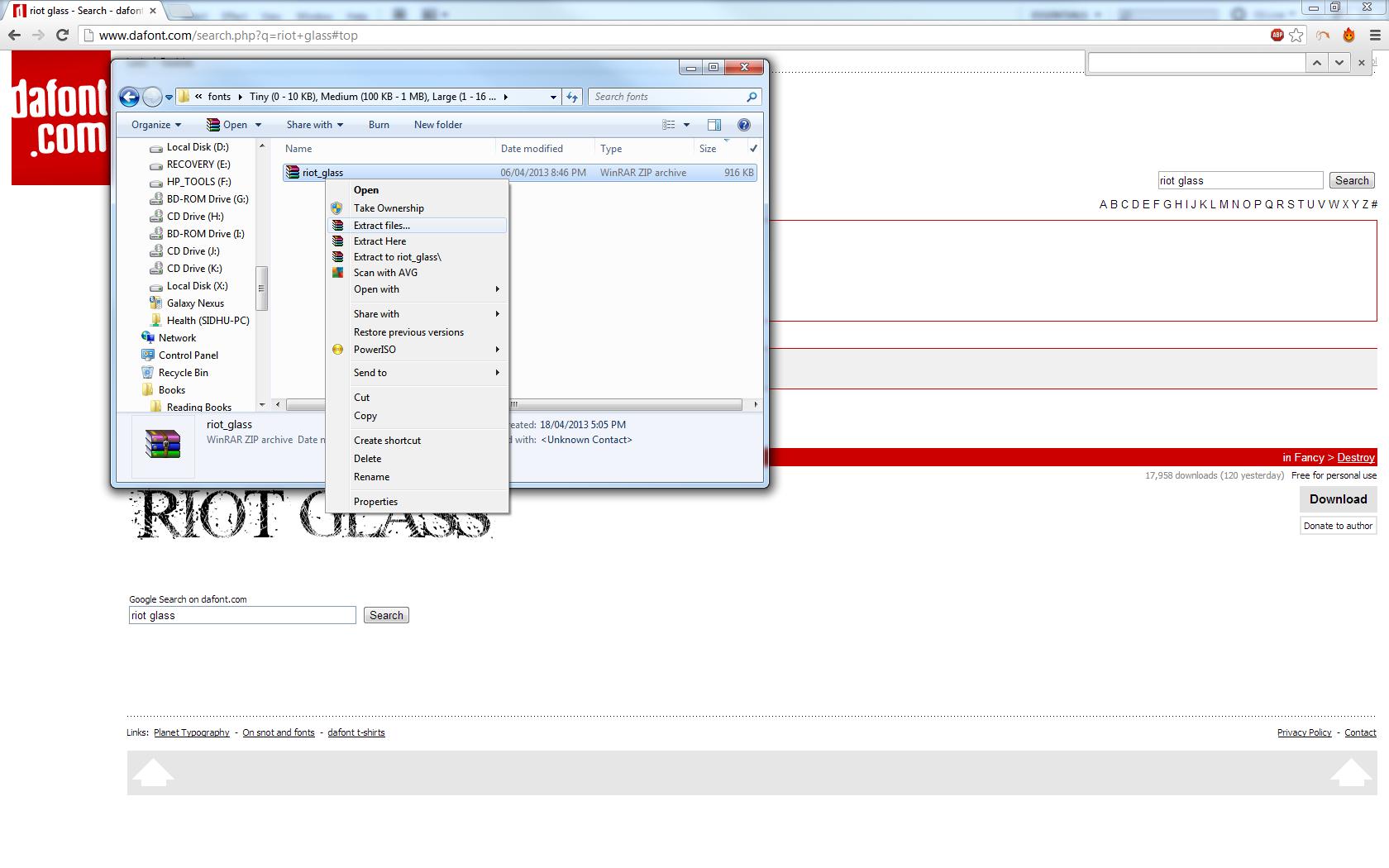
Task: Click the Download button for Riot Glass
Action: 1339,499
